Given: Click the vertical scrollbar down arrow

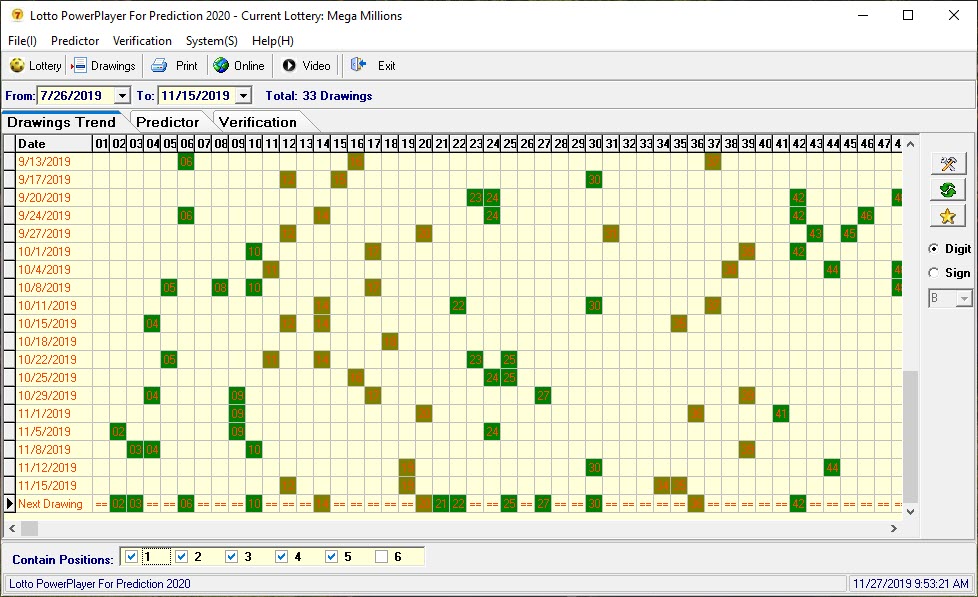Looking at the screenshot, I should pyautogui.click(x=910, y=512).
